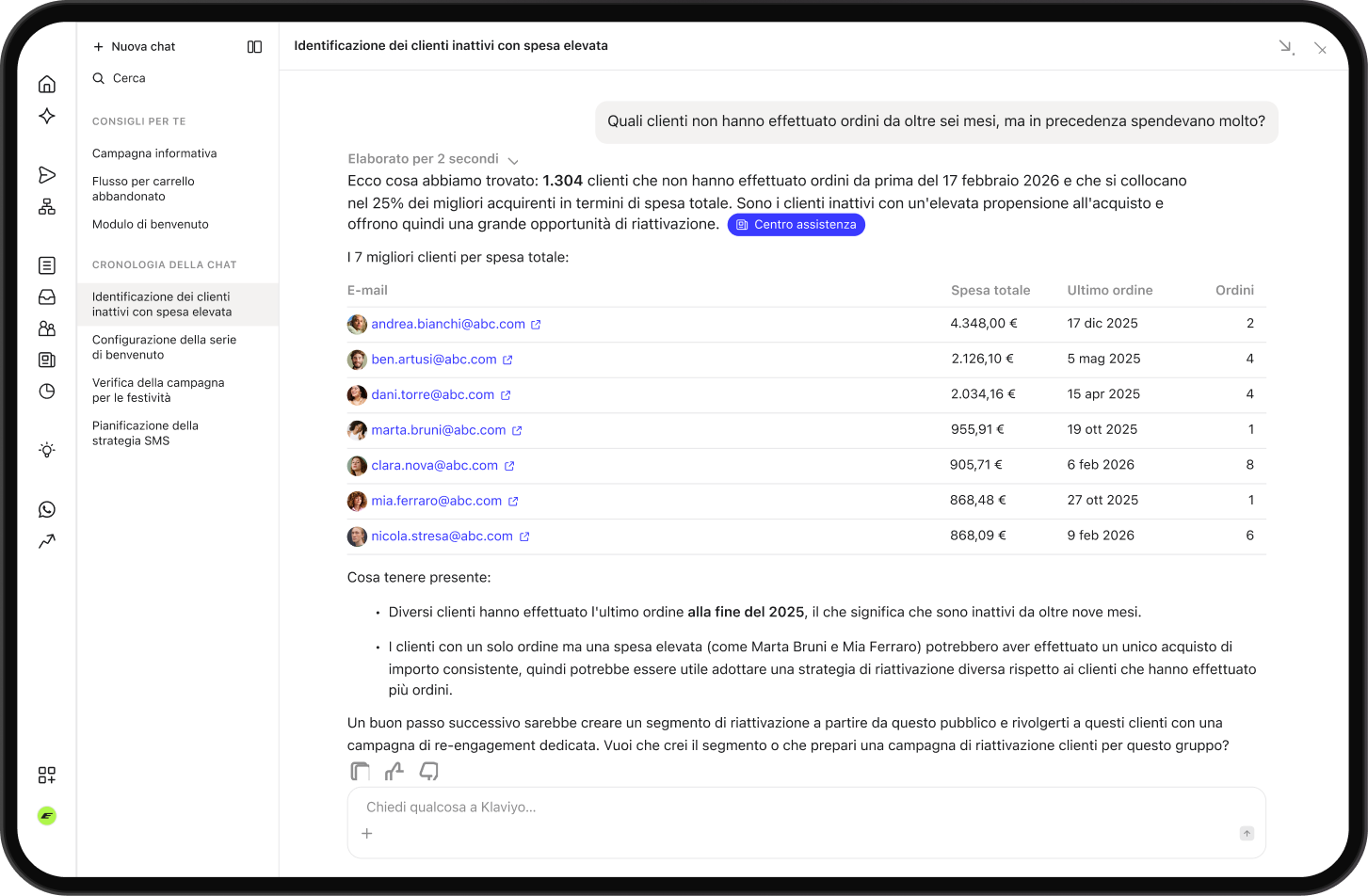Open the Audience people icon
Image resolution: width=1368 pixels, height=896 pixels.
click(x=47, y=328)
